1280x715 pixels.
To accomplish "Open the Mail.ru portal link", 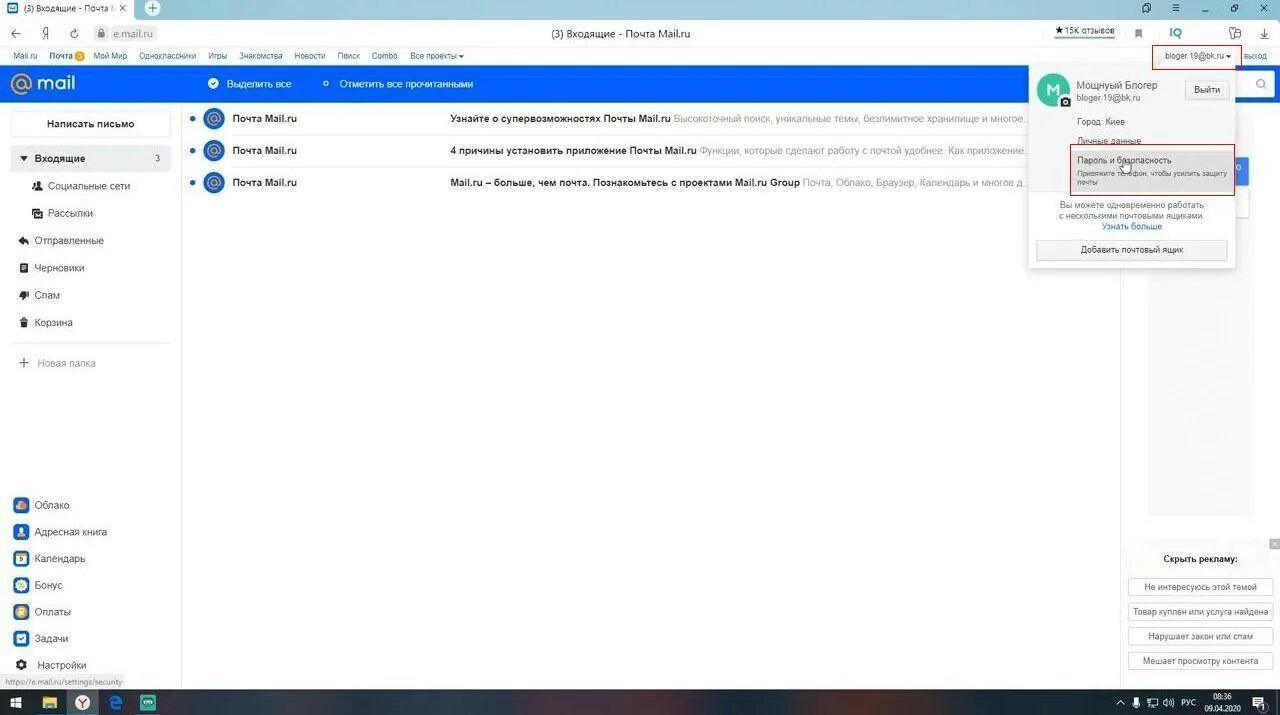I will pyautogui.click(x=25, y=56).
